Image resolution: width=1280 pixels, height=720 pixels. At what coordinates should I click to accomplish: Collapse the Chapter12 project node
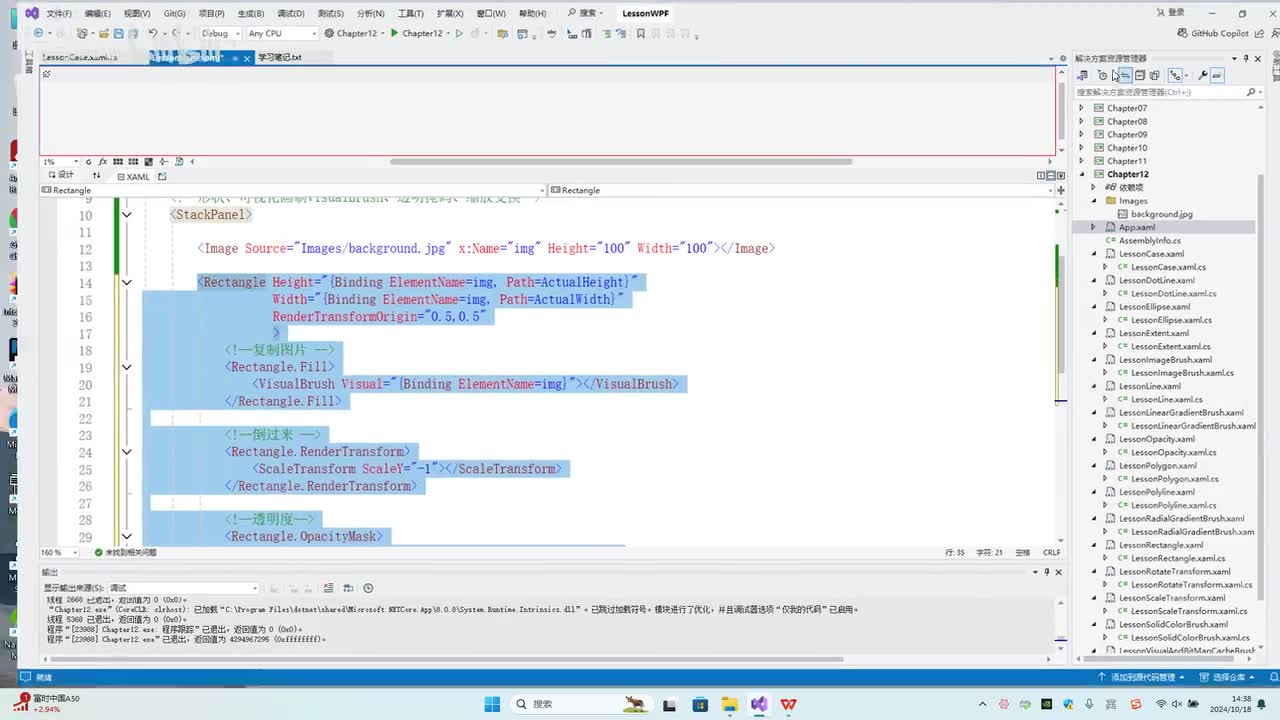click(x=1081, y=174)
